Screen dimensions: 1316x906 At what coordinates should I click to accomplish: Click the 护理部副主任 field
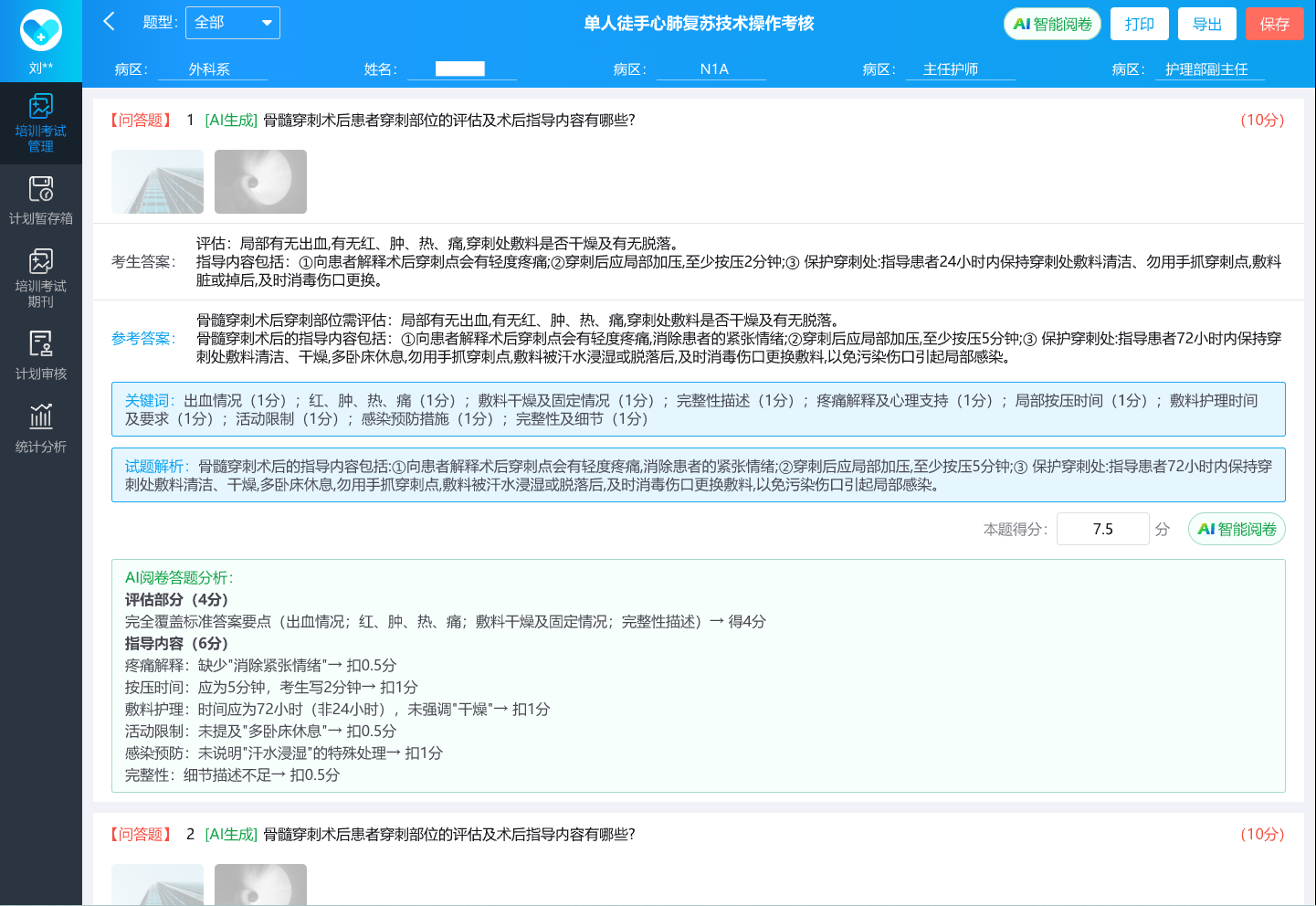(x=1208, y=69)
